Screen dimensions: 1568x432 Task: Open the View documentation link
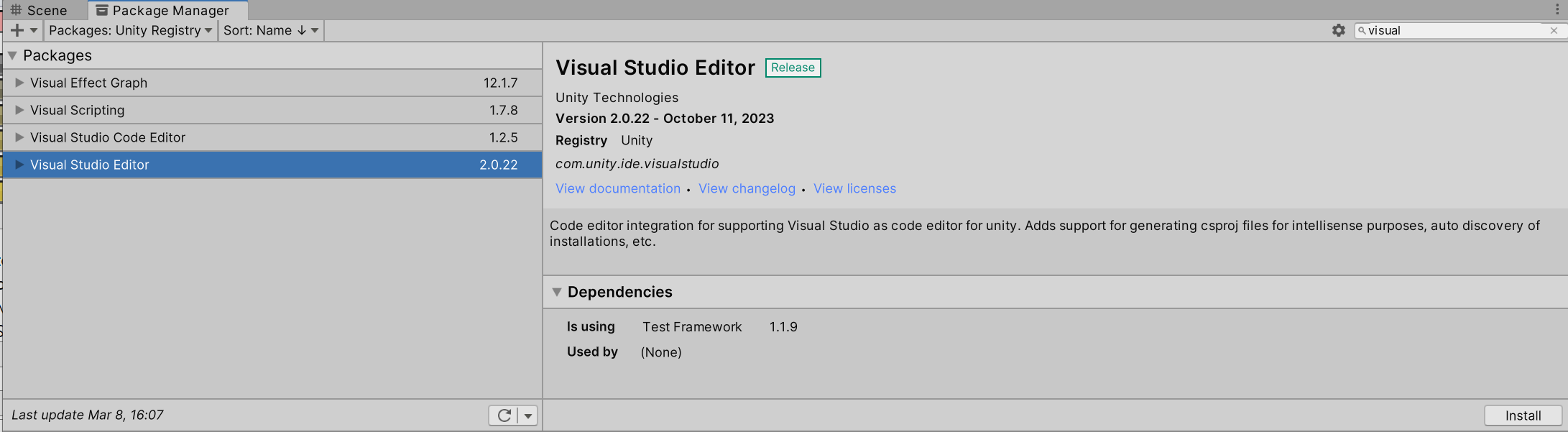(x=618, y=188)
